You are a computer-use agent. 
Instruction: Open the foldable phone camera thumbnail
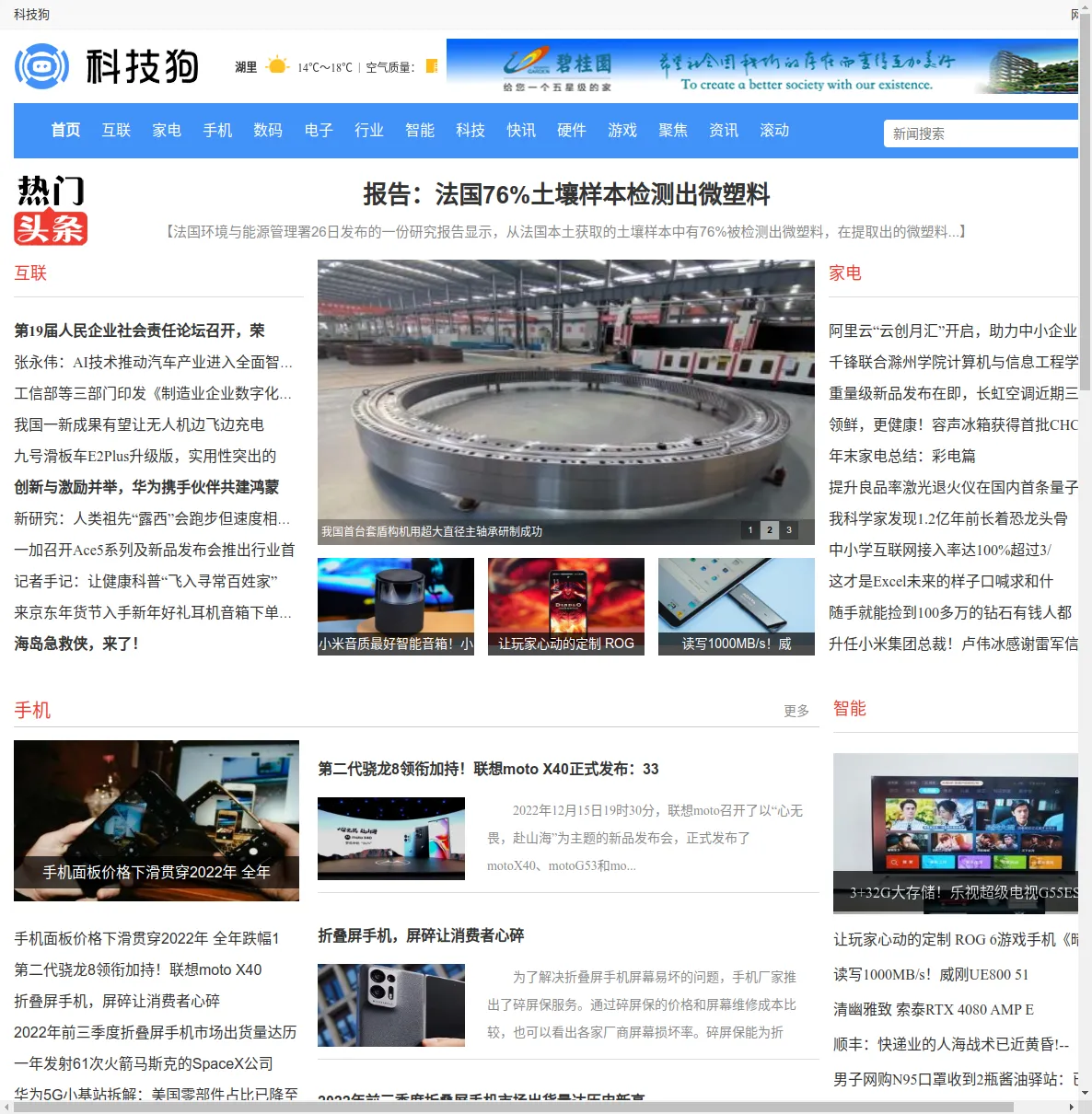391,1005
